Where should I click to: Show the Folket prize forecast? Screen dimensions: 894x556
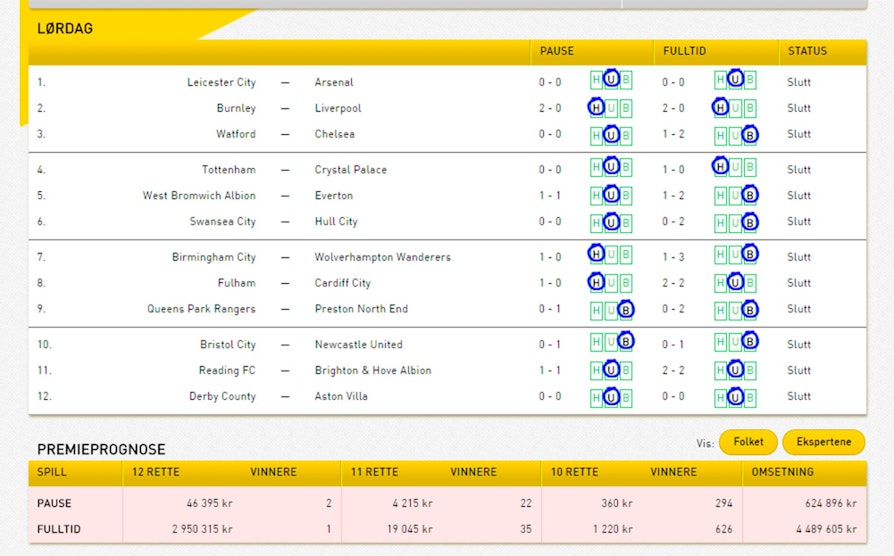click(748, 442)
